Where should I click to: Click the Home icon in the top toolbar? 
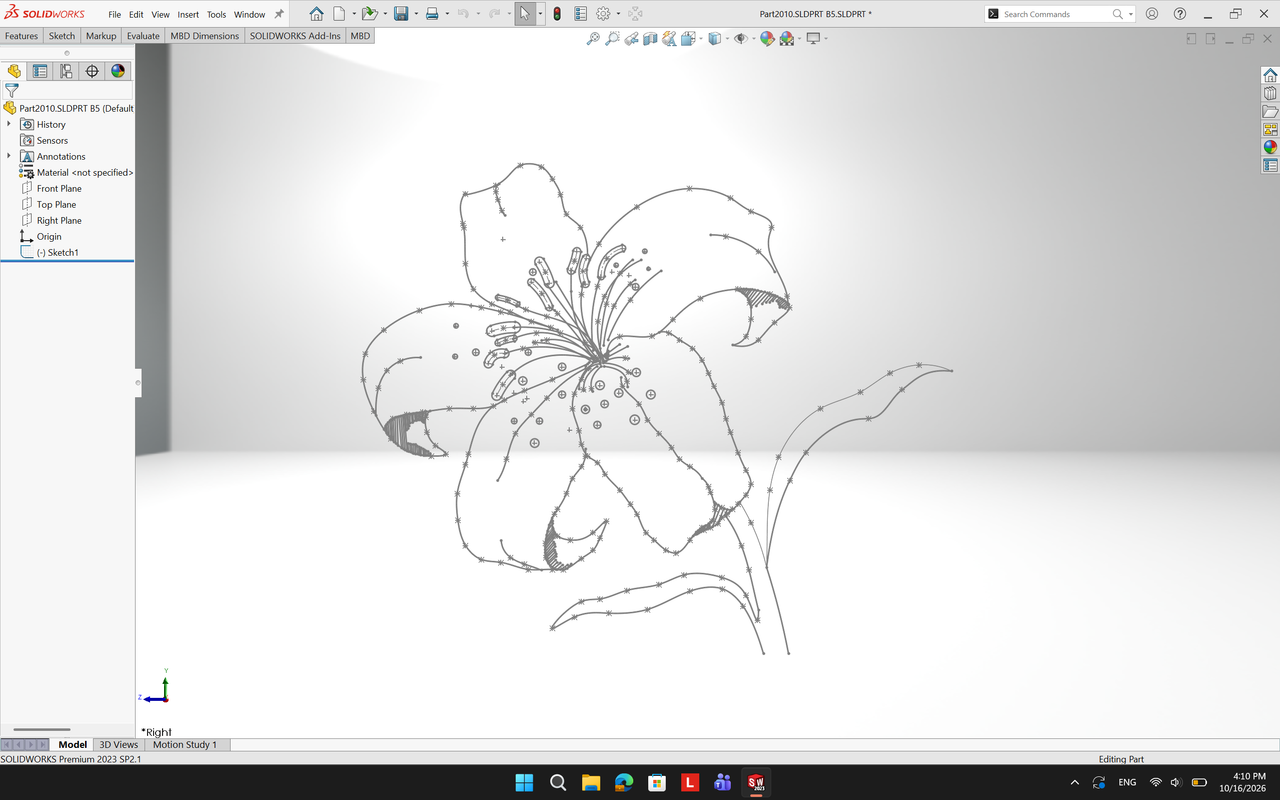(317, 14)
